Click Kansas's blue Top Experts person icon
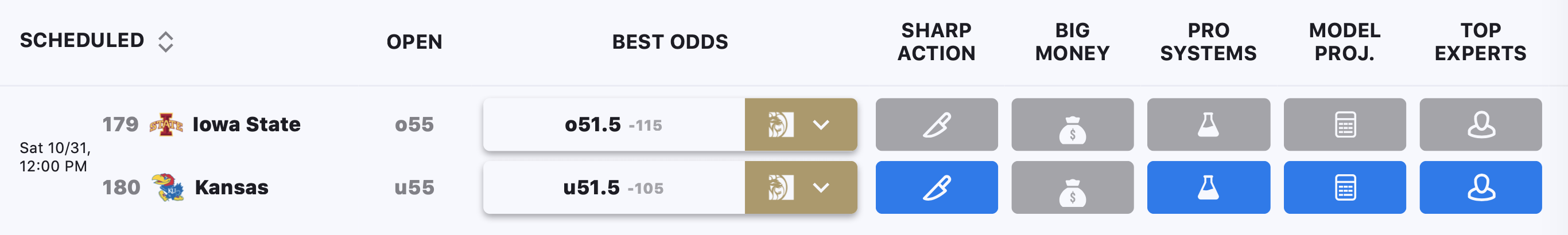 (x=1480, y=187)
